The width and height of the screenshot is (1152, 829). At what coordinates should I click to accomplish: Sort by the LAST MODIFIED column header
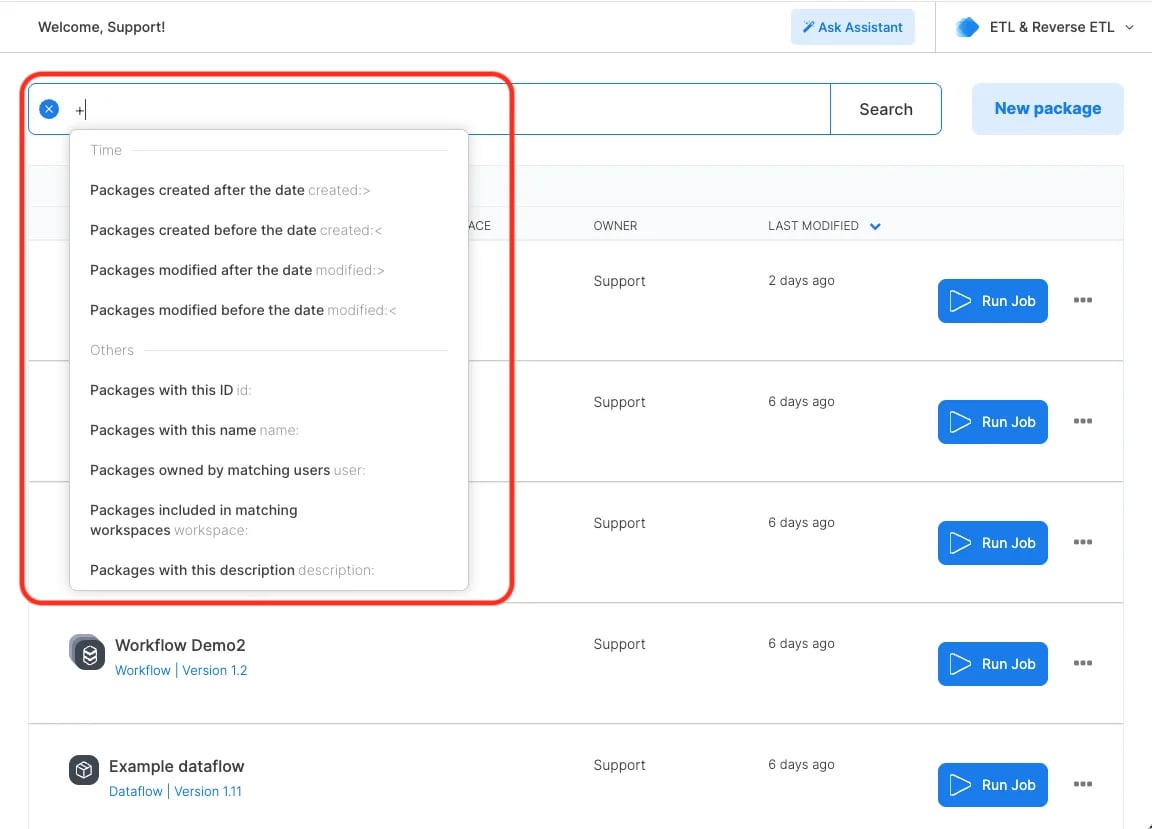[813, 226]
